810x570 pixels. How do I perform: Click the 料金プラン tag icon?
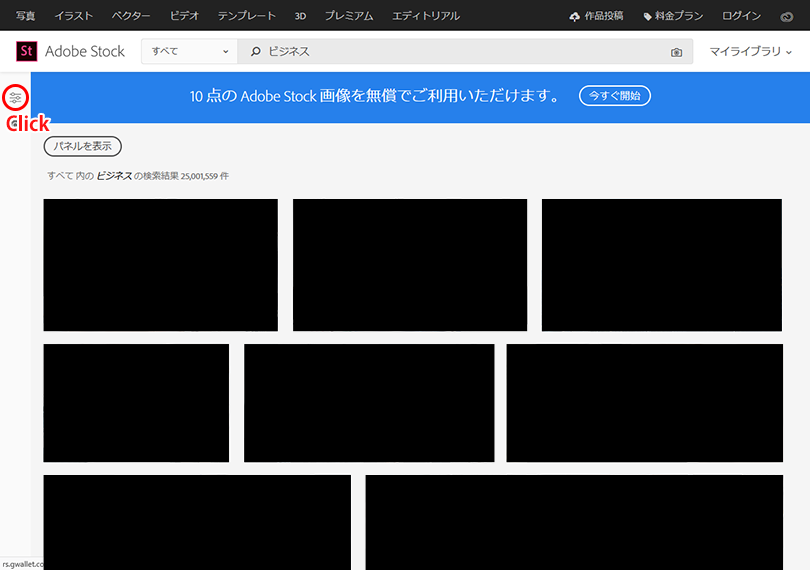(647, 17)
